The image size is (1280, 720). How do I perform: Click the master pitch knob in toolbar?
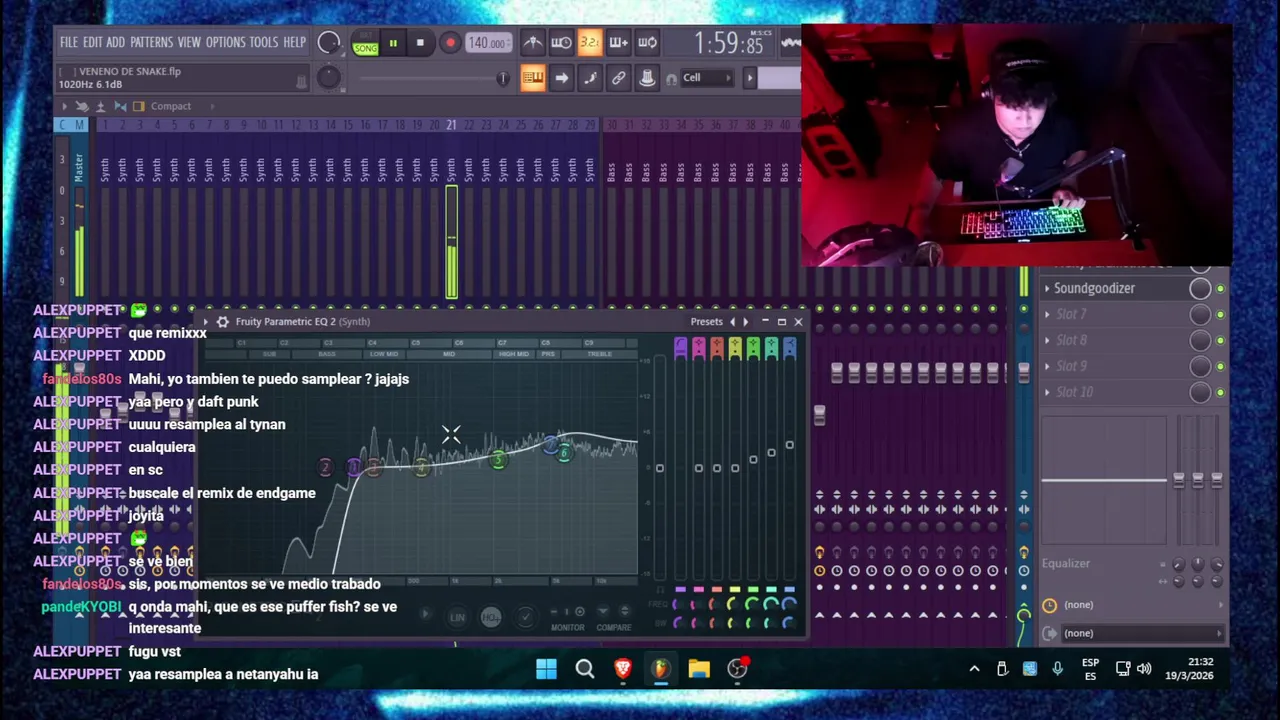(328, 78)
